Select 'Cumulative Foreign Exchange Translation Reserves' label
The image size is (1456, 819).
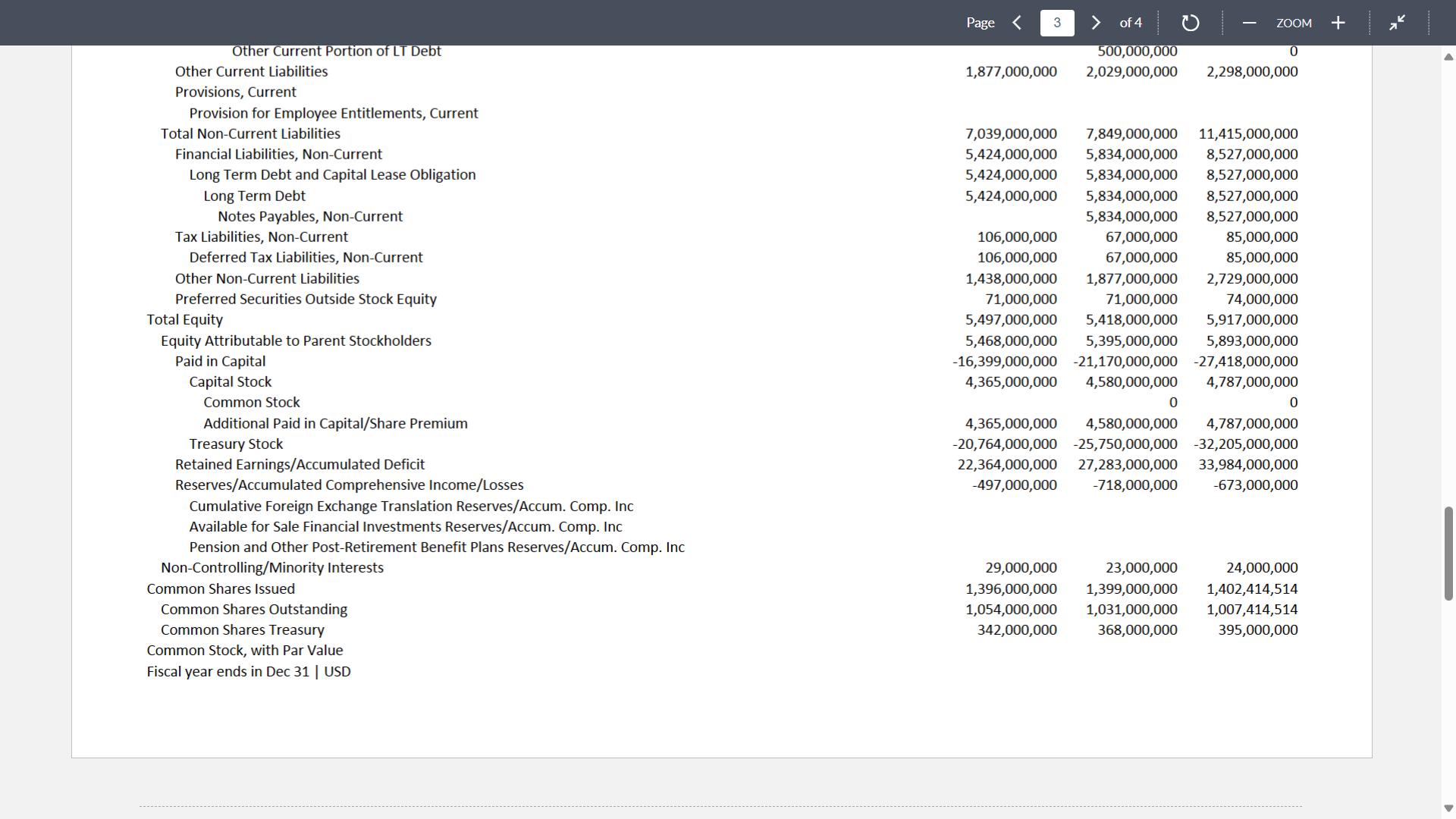[411, 506]
